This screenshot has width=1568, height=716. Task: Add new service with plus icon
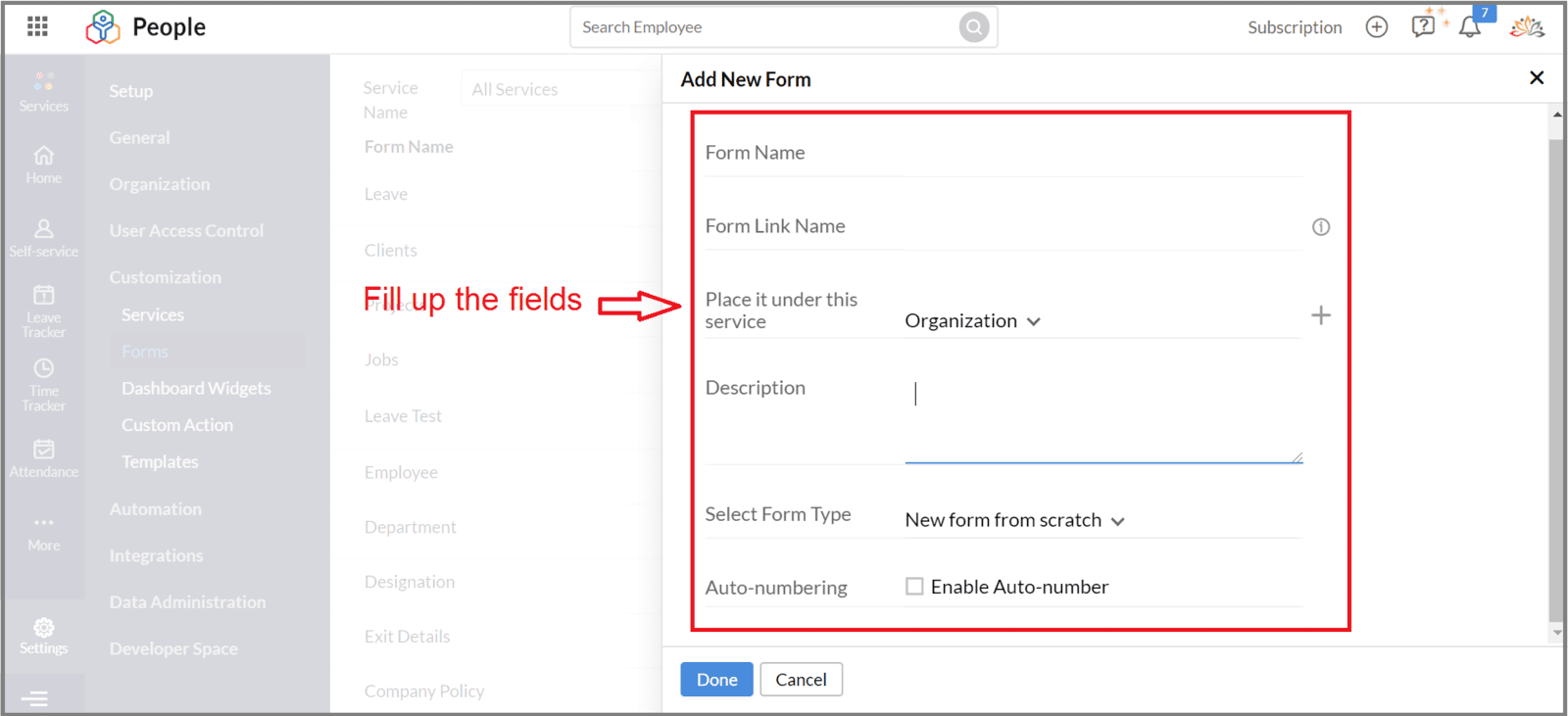point(1321,315)
